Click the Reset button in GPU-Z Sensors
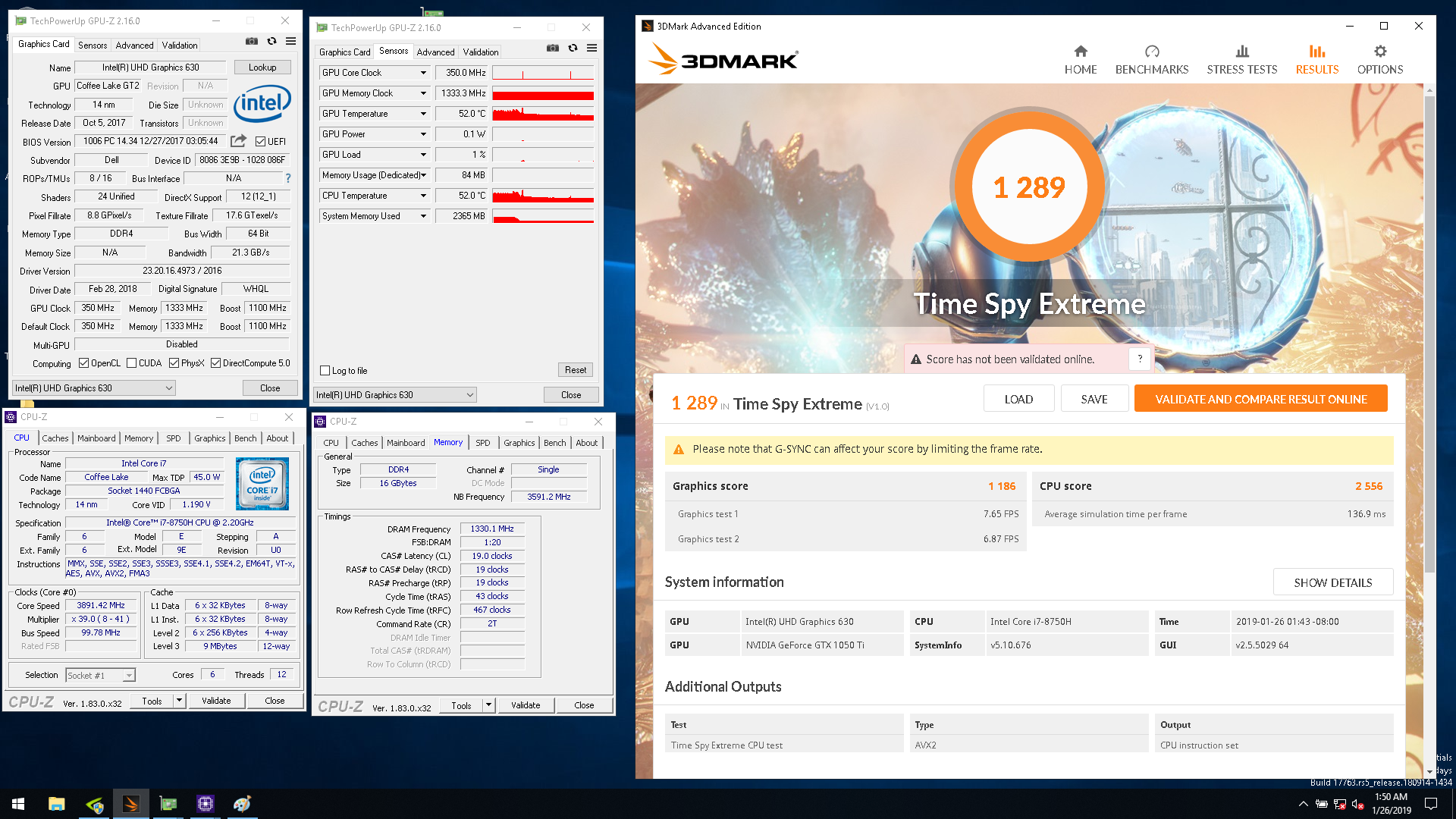The width and height of the screenshot is (1456, 819). pyautogui.click(x=576, y=370)
